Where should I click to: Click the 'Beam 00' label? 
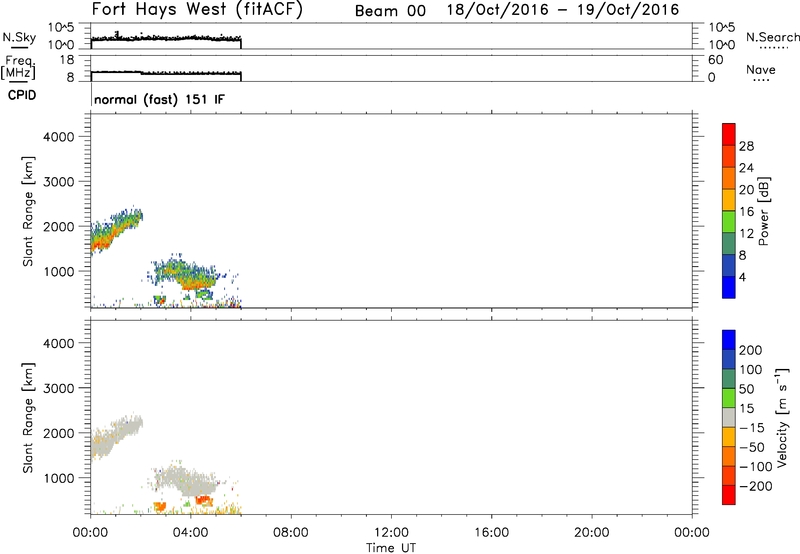[390, 11]
